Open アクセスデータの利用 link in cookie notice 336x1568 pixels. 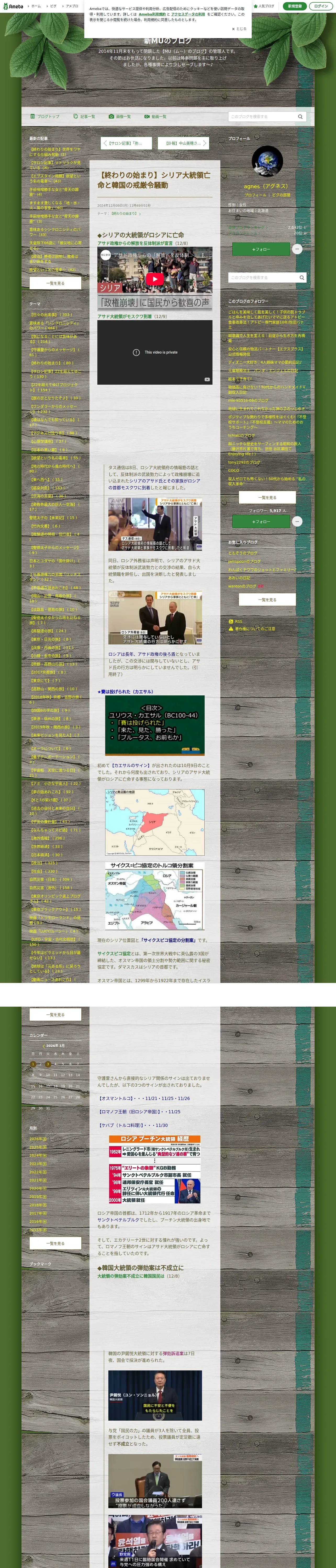[188, 14]
